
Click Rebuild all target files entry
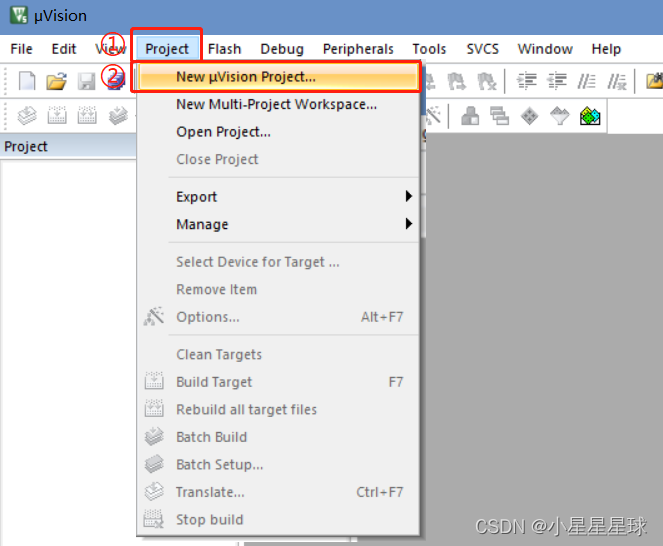tap(278, 409)
